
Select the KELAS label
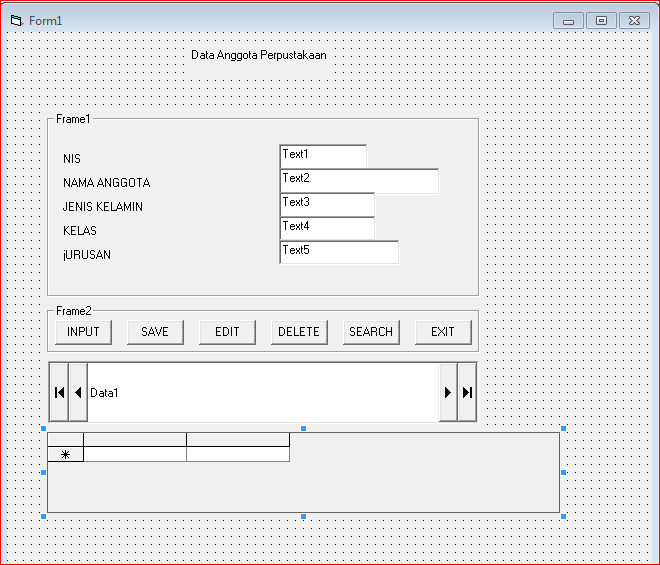click(x=80, y=231)
